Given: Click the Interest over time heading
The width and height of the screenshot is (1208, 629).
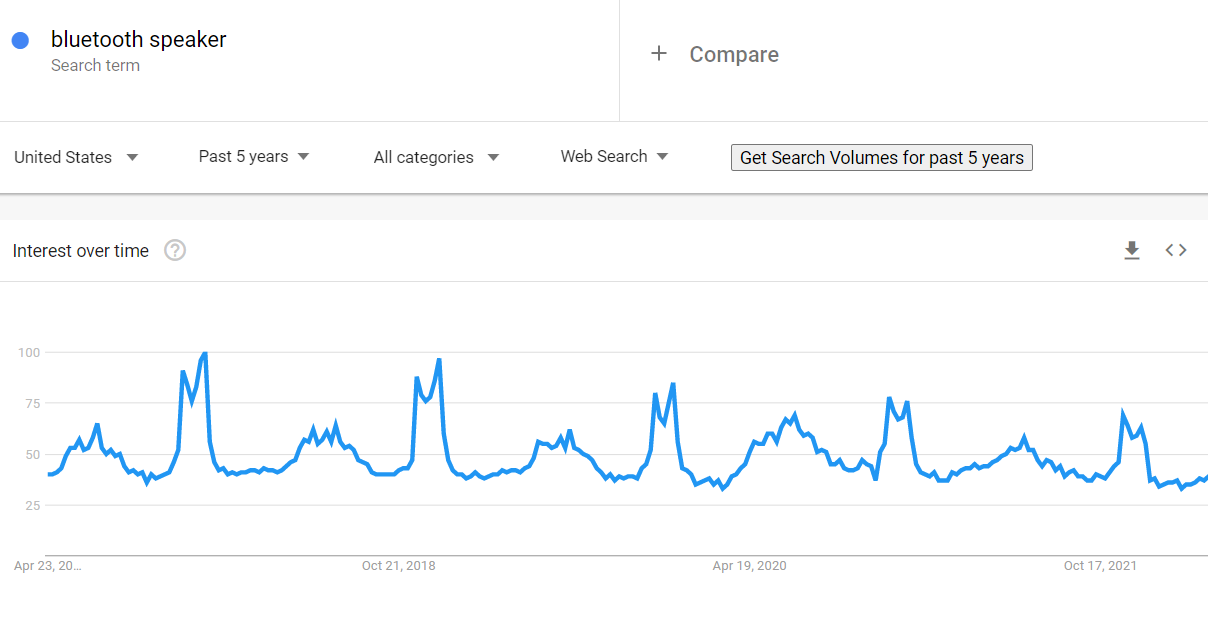Looking at the screenshot, I should point(81,251).
